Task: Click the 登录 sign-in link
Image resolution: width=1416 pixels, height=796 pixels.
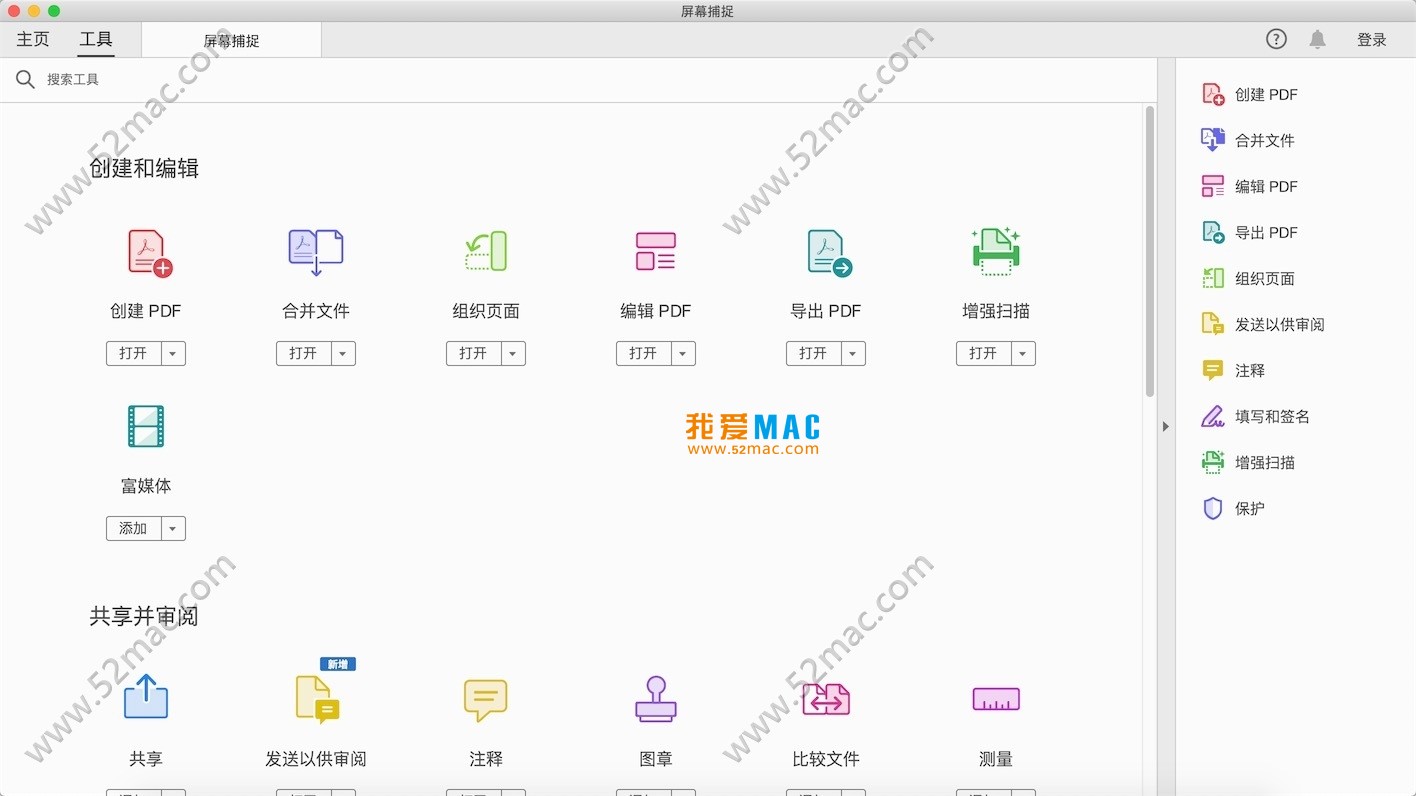Action: 1372,40
